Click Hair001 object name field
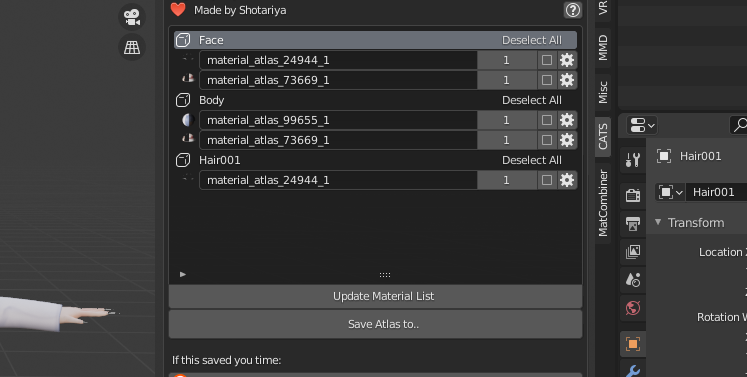The height and width of the screenshot is (377, 747). pos(717,192)
